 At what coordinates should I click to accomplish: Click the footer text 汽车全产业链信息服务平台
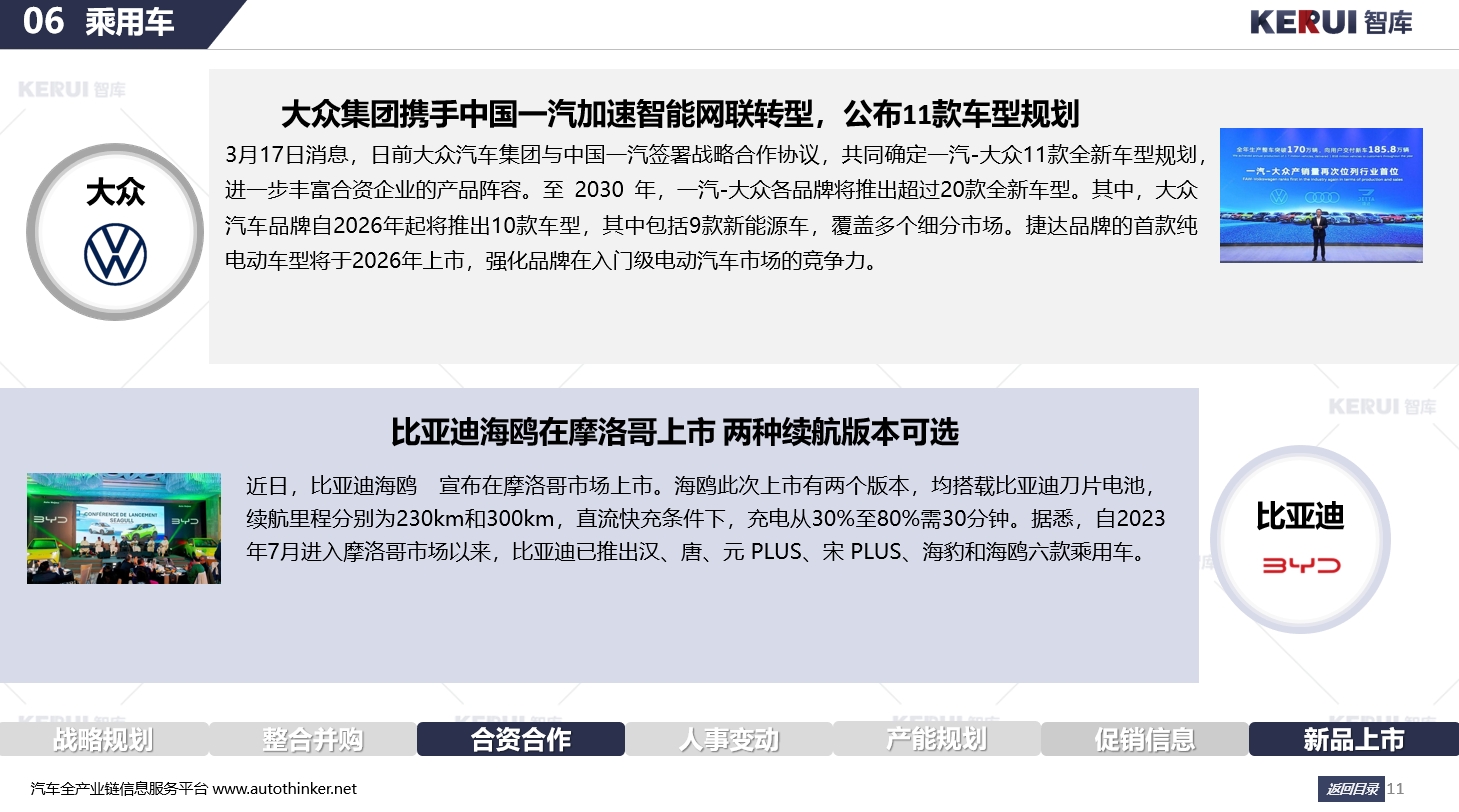coord(120,789)
